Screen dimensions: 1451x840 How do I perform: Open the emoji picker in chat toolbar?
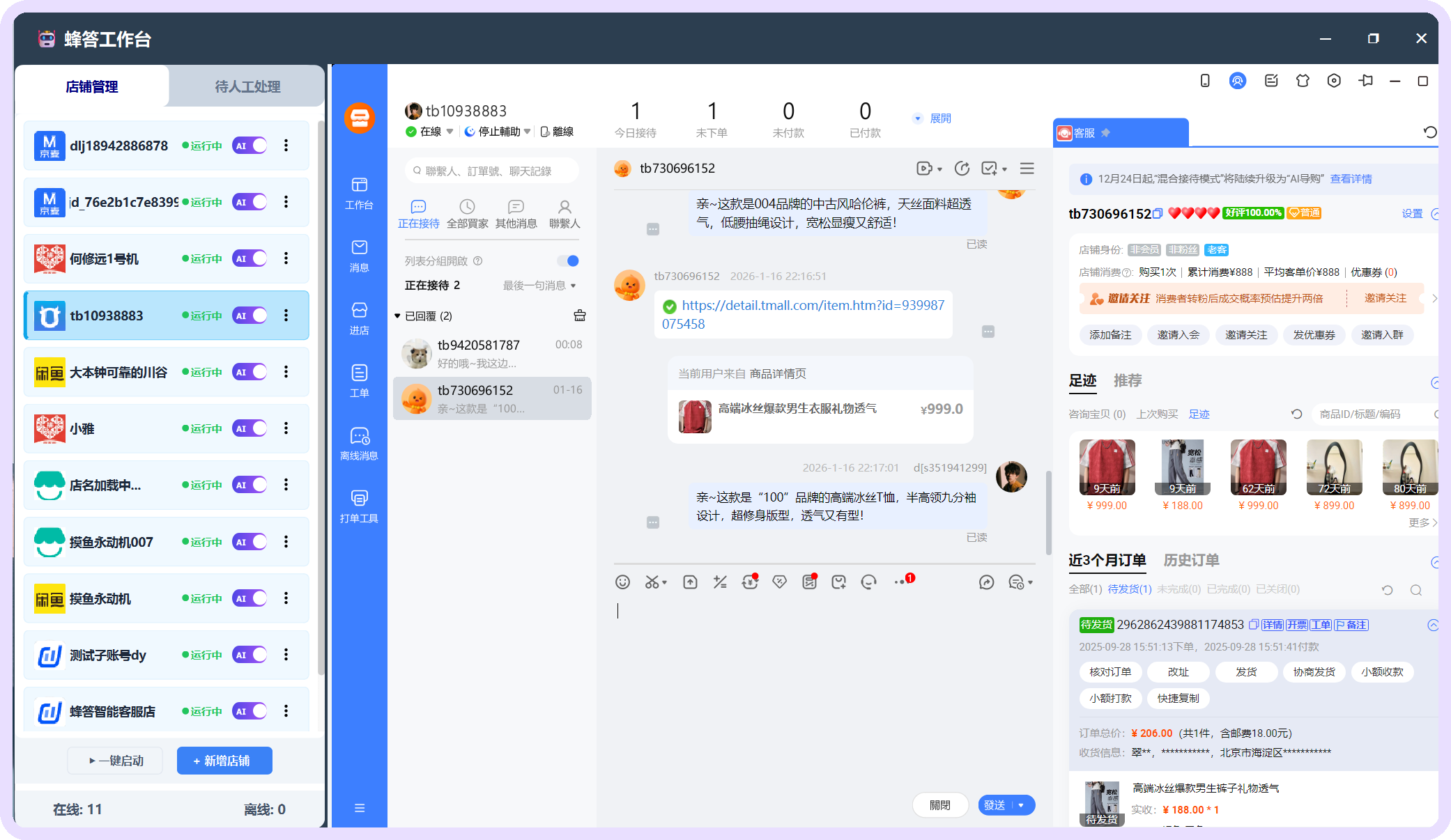click(x=622, y=582)
